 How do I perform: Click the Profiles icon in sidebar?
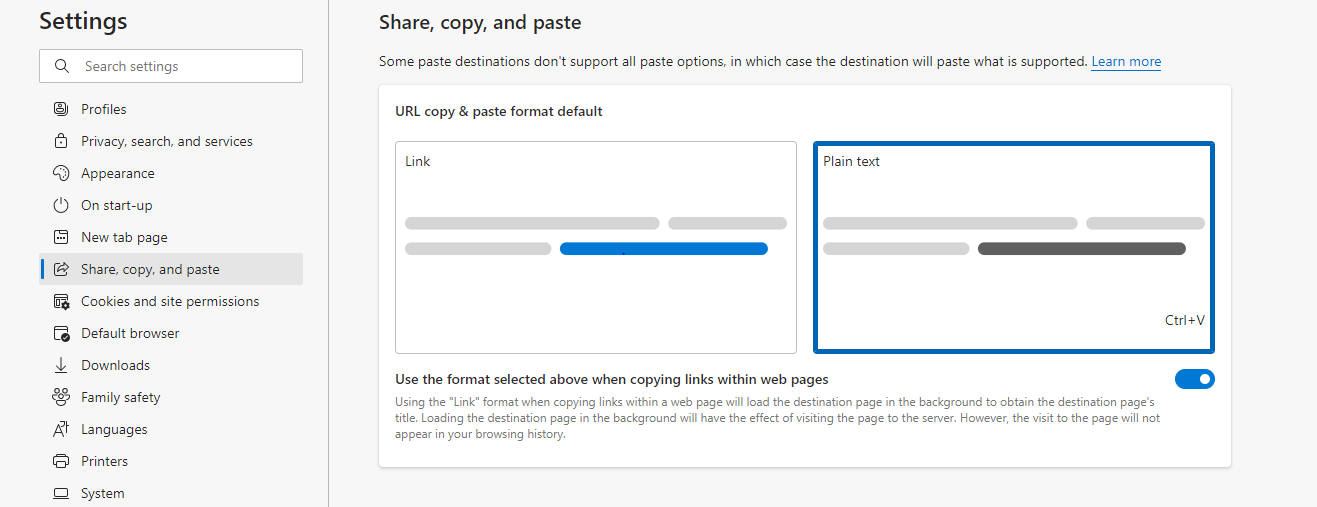(x=61, y=109)
